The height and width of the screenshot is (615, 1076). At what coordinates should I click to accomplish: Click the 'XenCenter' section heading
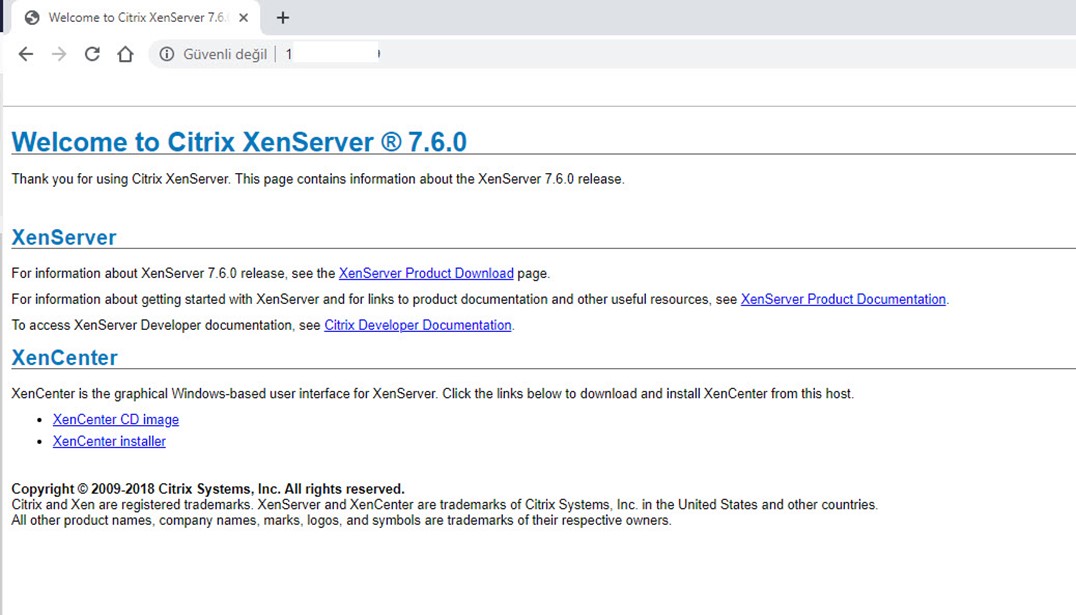(65, 358)
